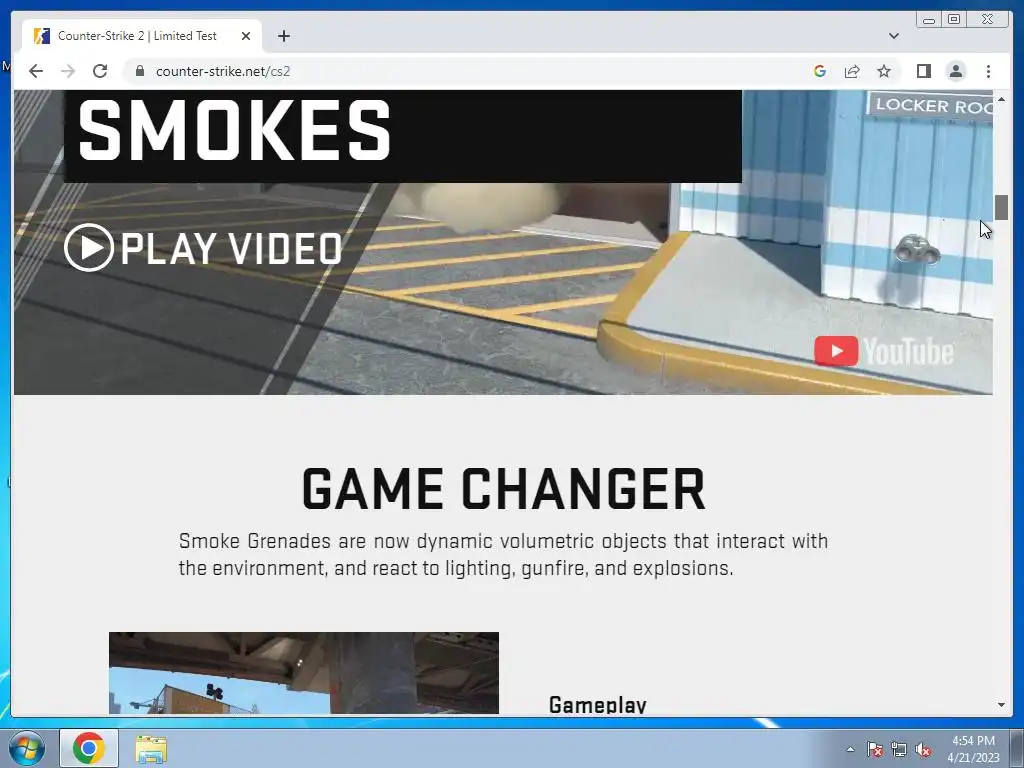The image size is (1024, 768).
Task: Open the clock showing 4:54 PM
Action: [x=973, y=749]
